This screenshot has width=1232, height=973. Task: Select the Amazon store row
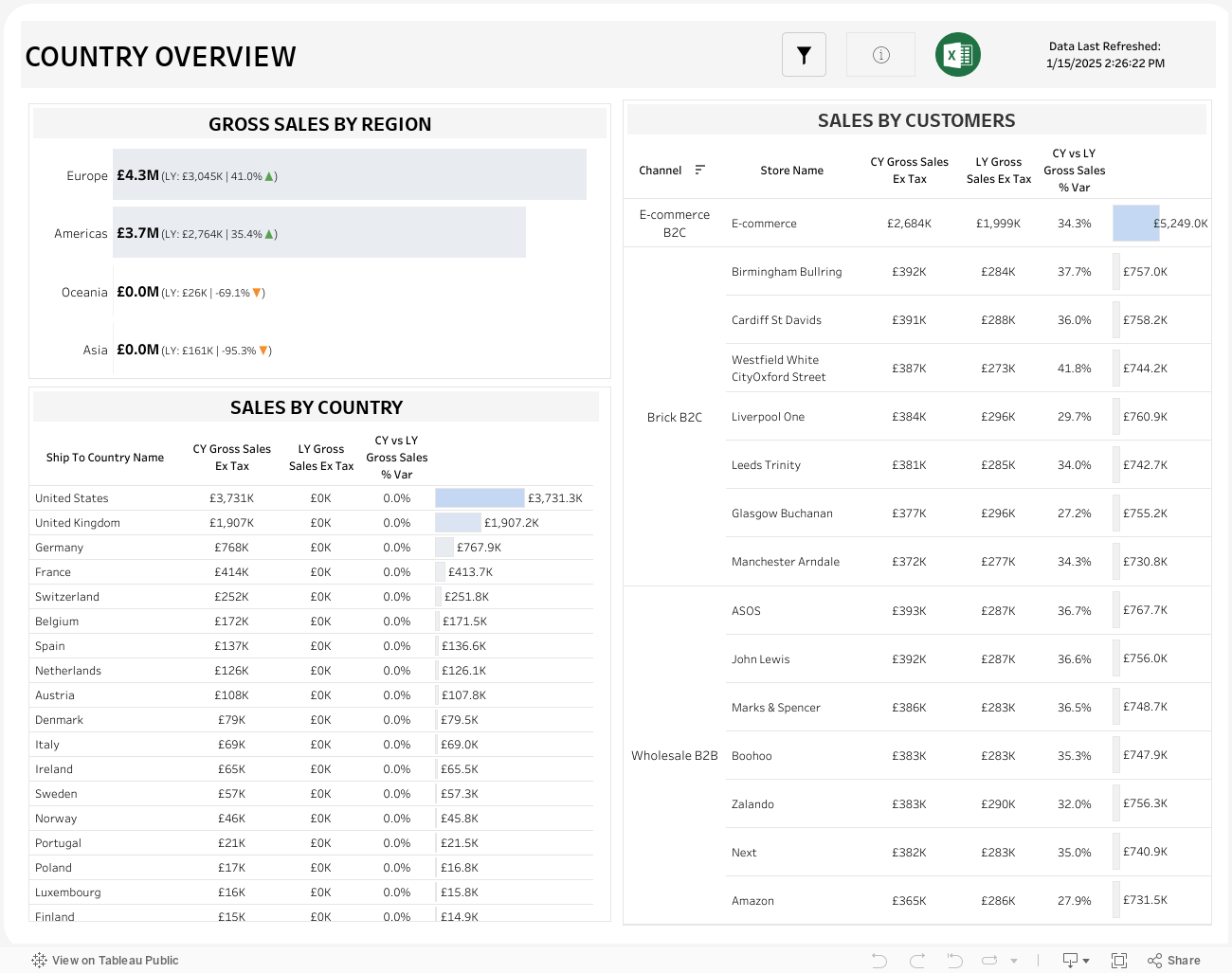click(969, 900)
